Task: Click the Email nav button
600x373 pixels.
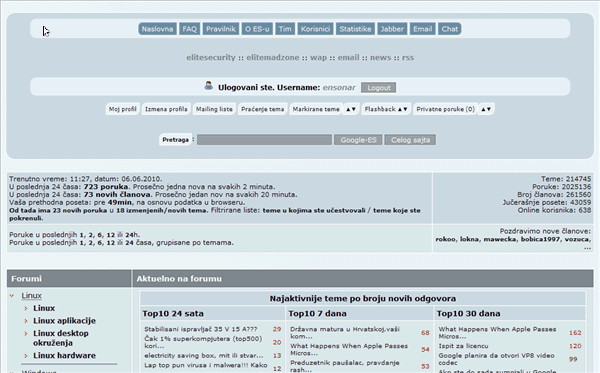Action: point(422,29)
